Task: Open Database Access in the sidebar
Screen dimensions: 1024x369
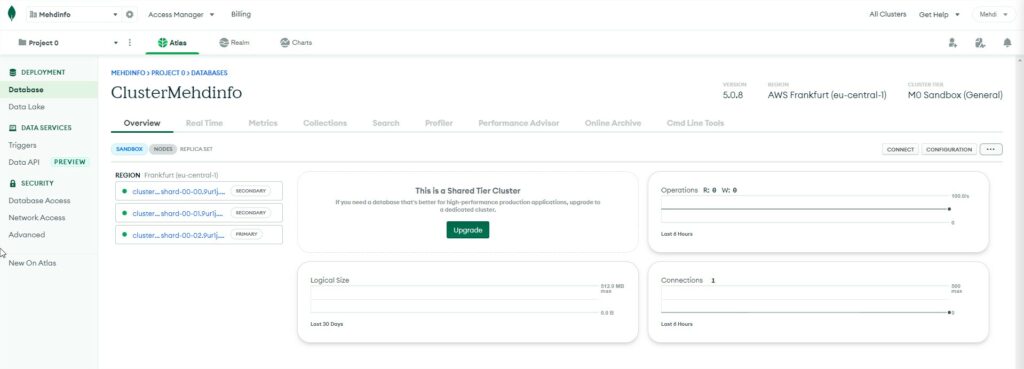Action: coord(39,201)
